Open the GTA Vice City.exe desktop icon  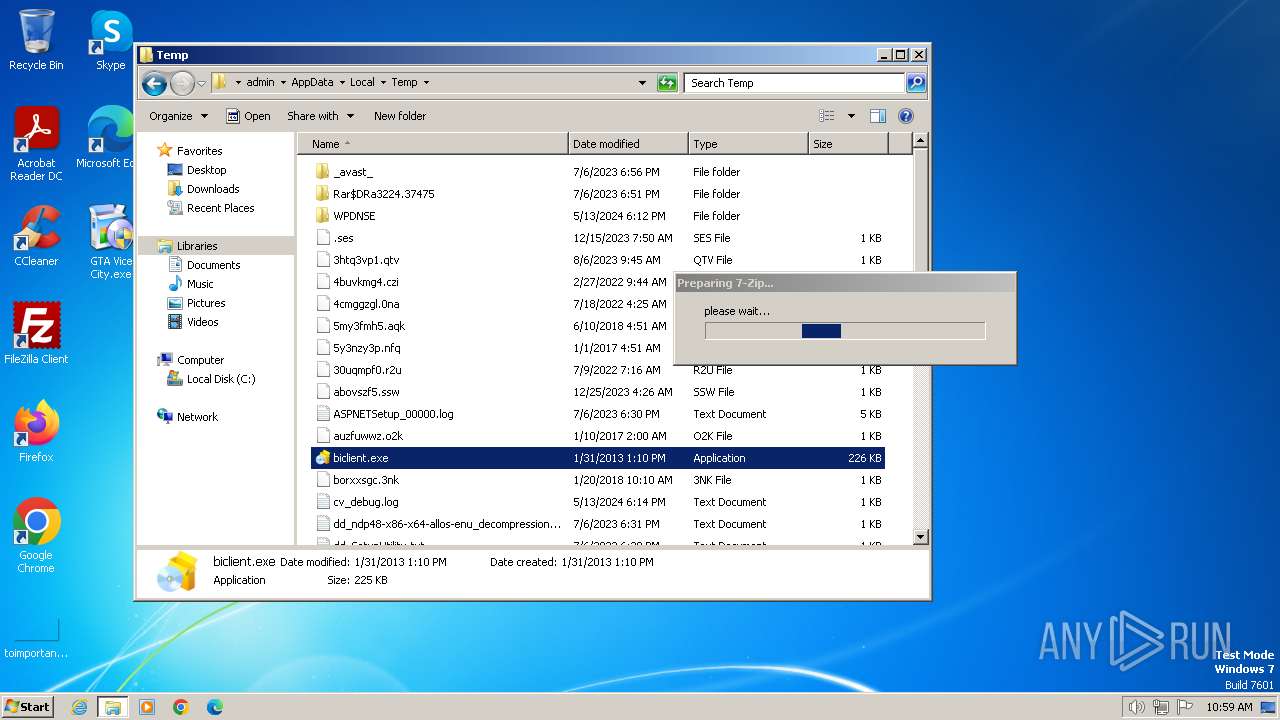(x=110, y=242)
